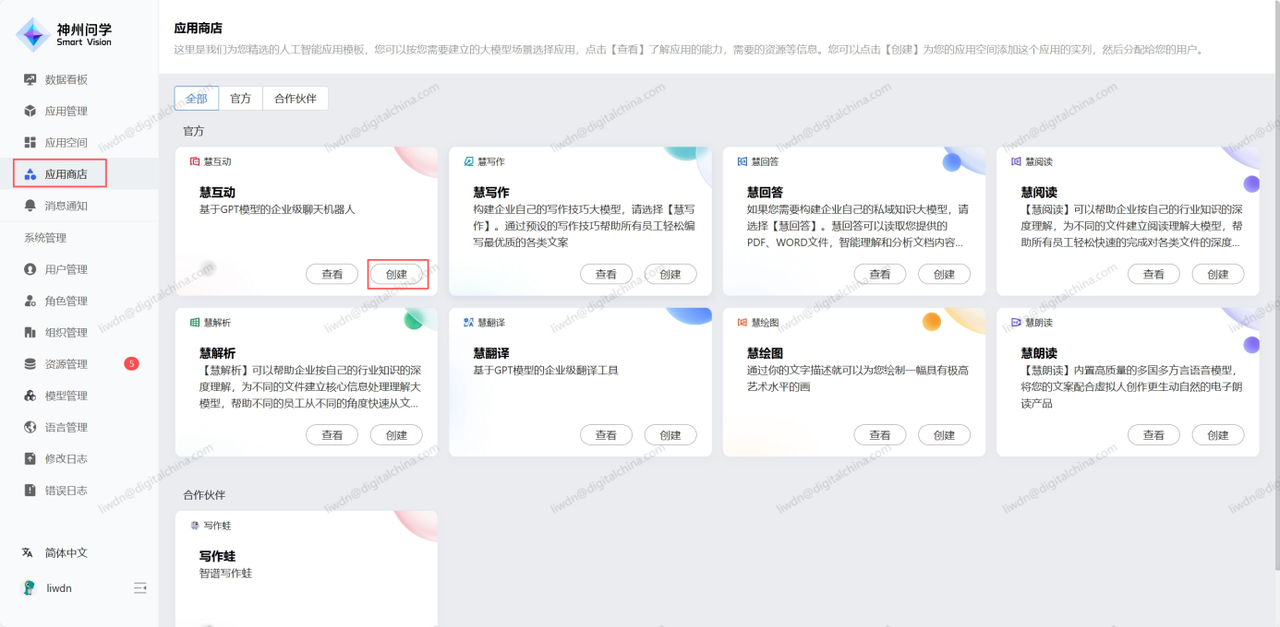The image size is (1280, 627).
Task: Switch to the 官方 tab
Action: click(240, 98)
